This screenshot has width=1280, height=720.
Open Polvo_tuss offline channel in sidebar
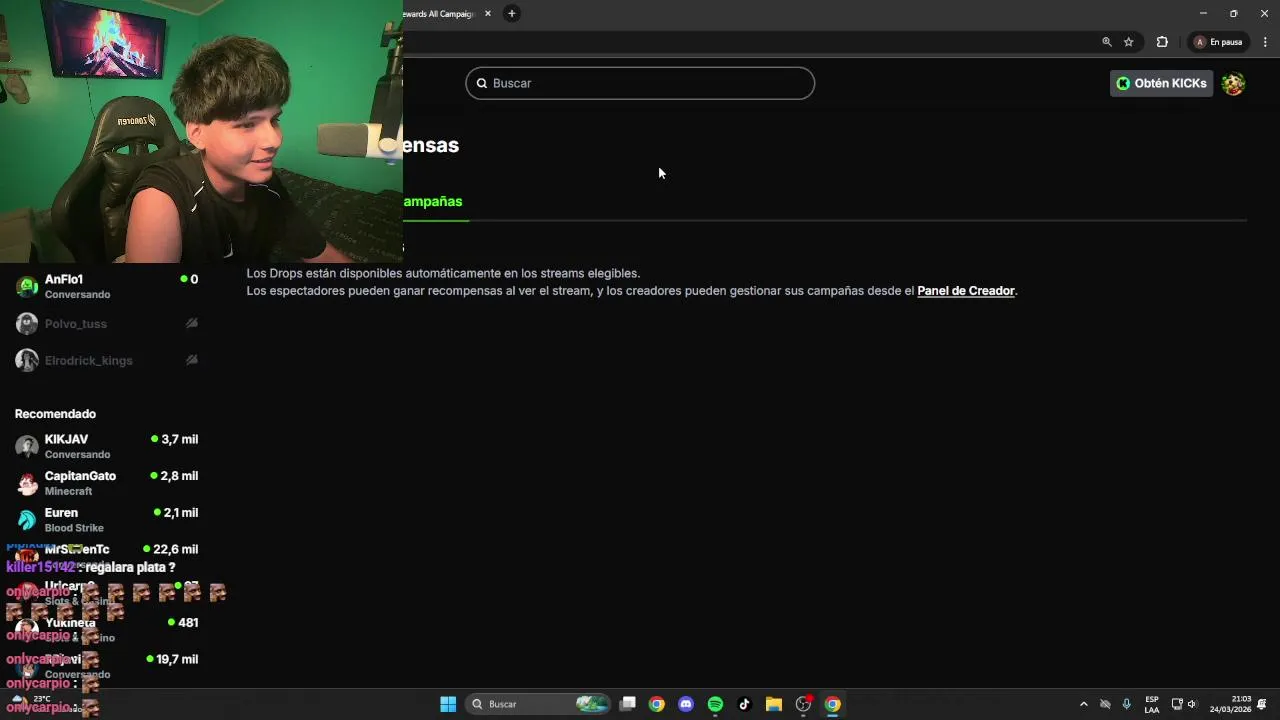(107, 324)
